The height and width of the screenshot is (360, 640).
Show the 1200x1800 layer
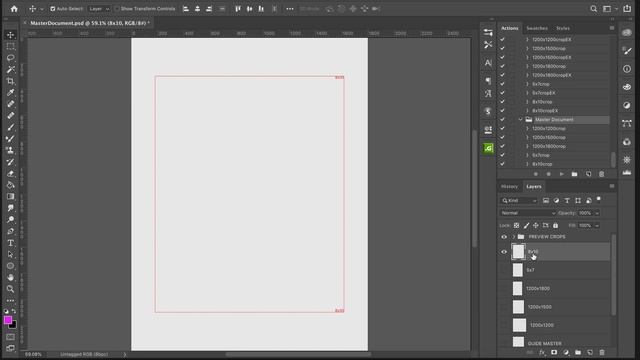[x=504, y=289]
